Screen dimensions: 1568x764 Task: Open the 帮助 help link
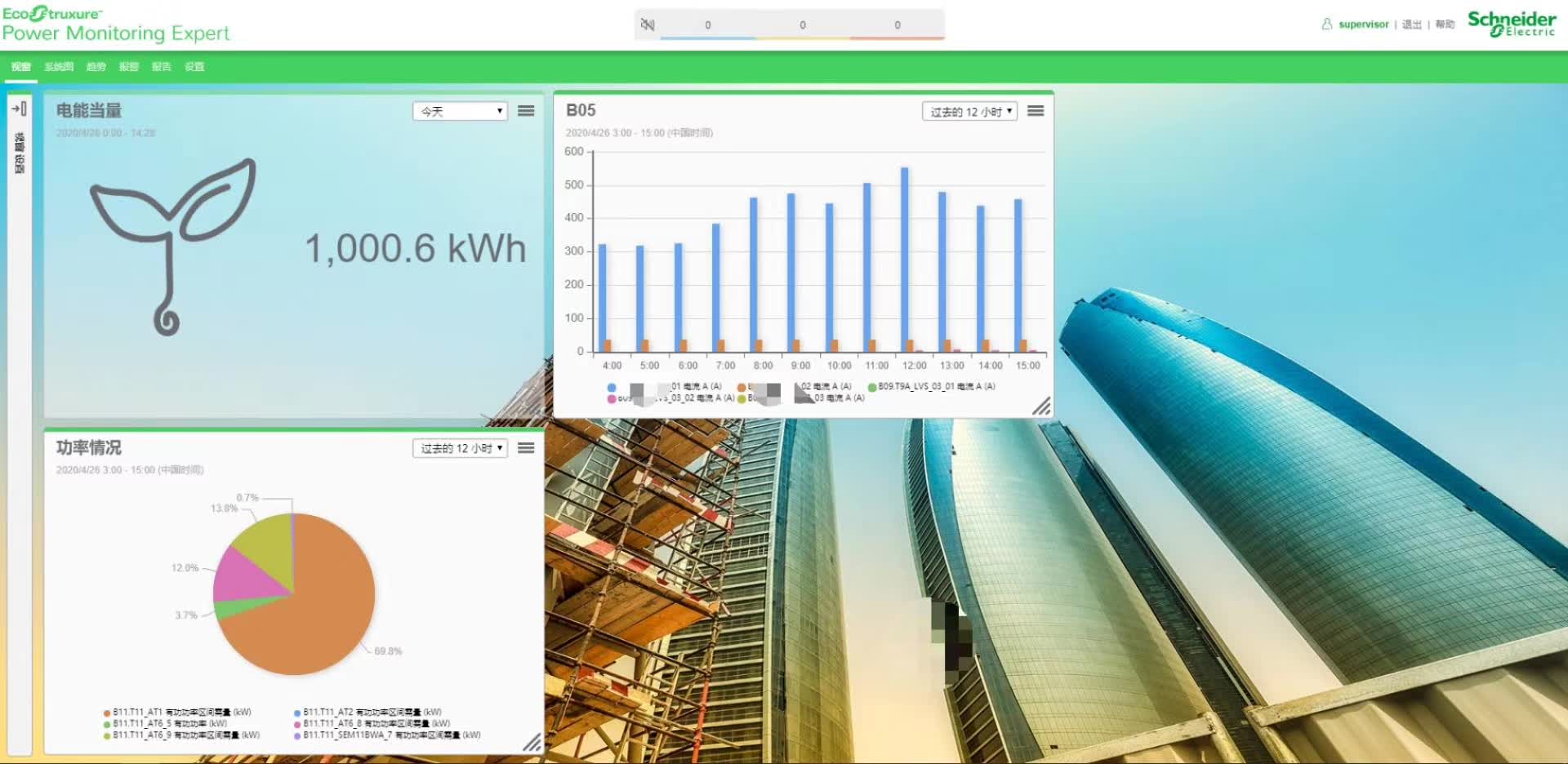1445,24
